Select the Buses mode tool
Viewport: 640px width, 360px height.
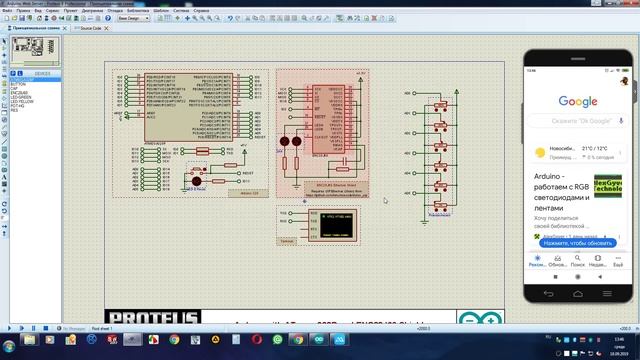coord(4,76)
